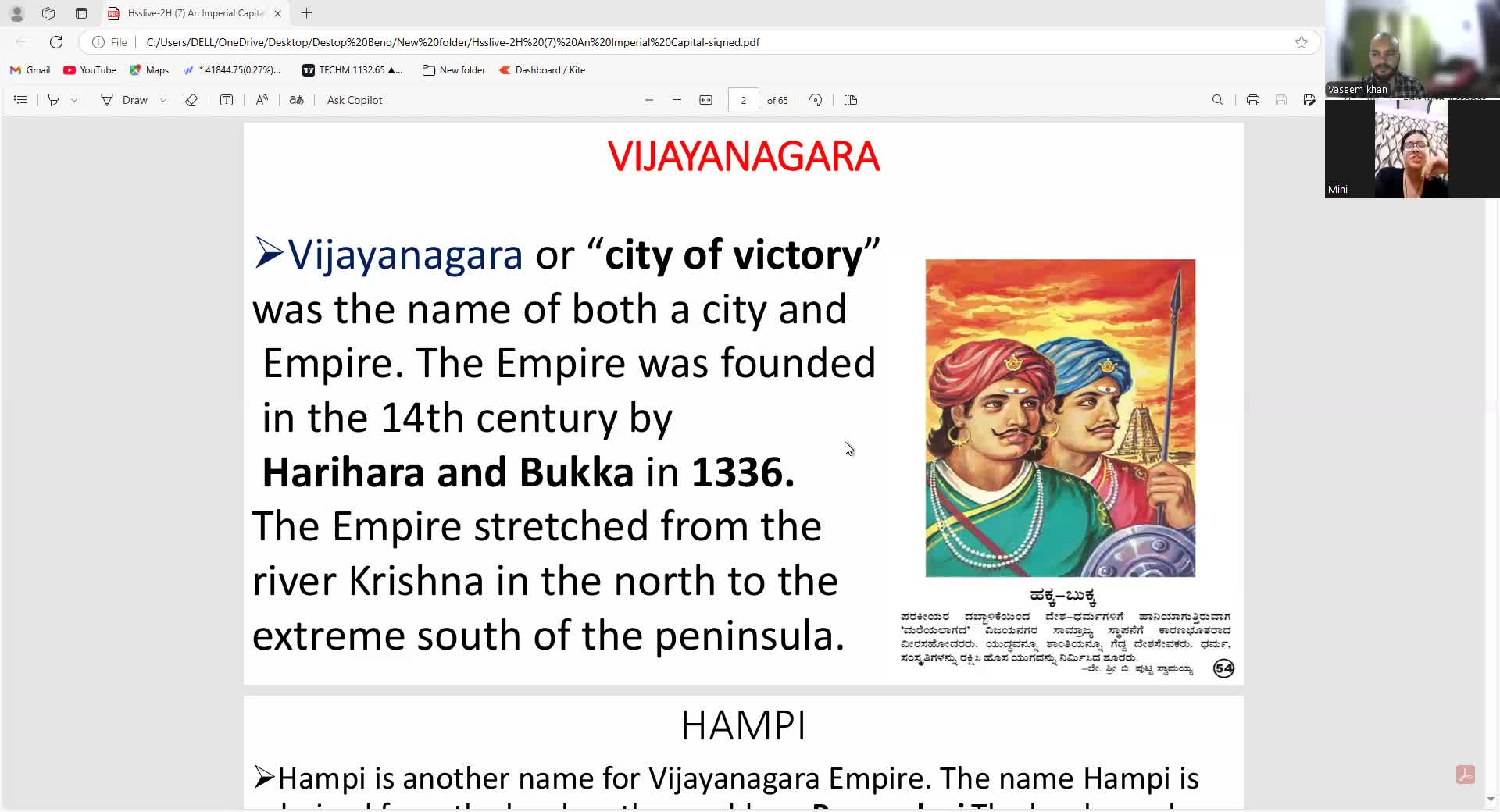Click the Save as icon in PDF toolbar
This screenshot has width=1500, height=812.
[1309, 100]
